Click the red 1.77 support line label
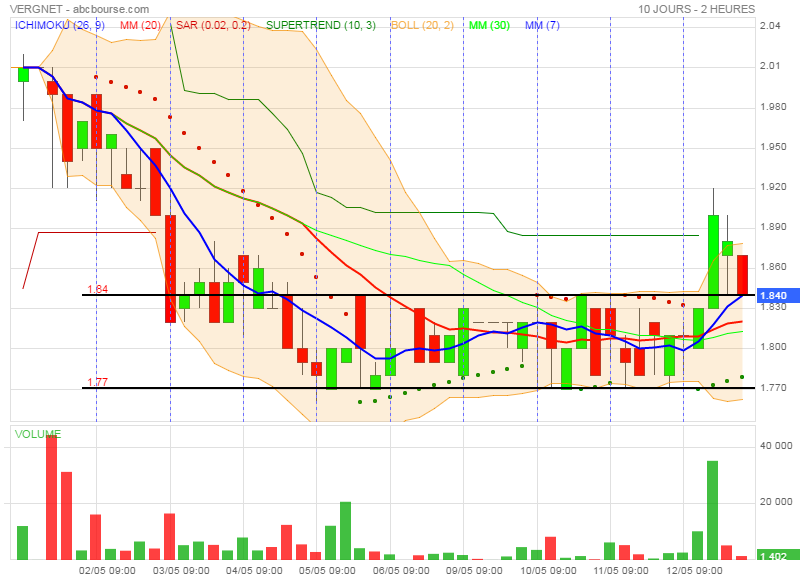800x580 pixels. click(x=97, y=382)
